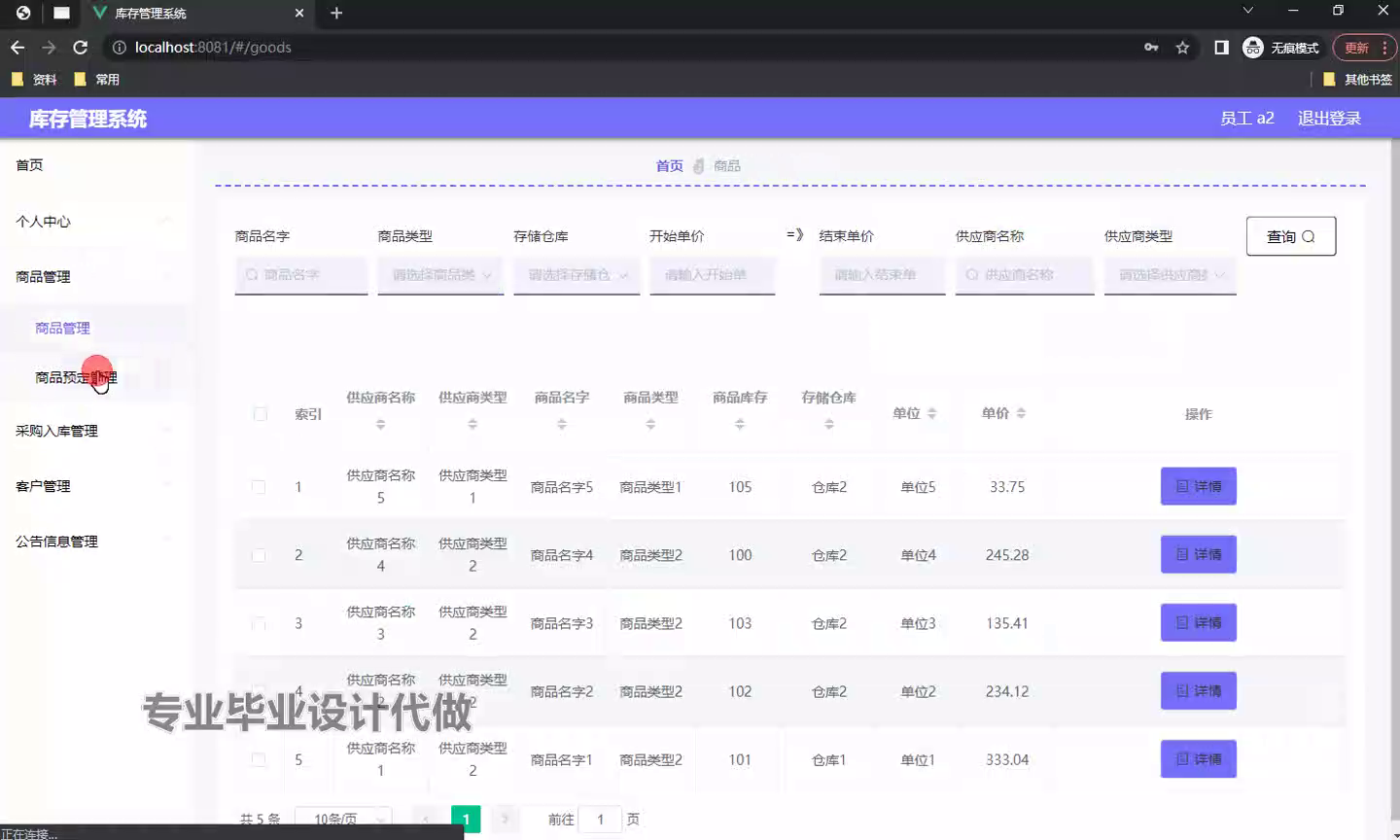Open 详情 for 商品名字4 row

(1199, 554)
